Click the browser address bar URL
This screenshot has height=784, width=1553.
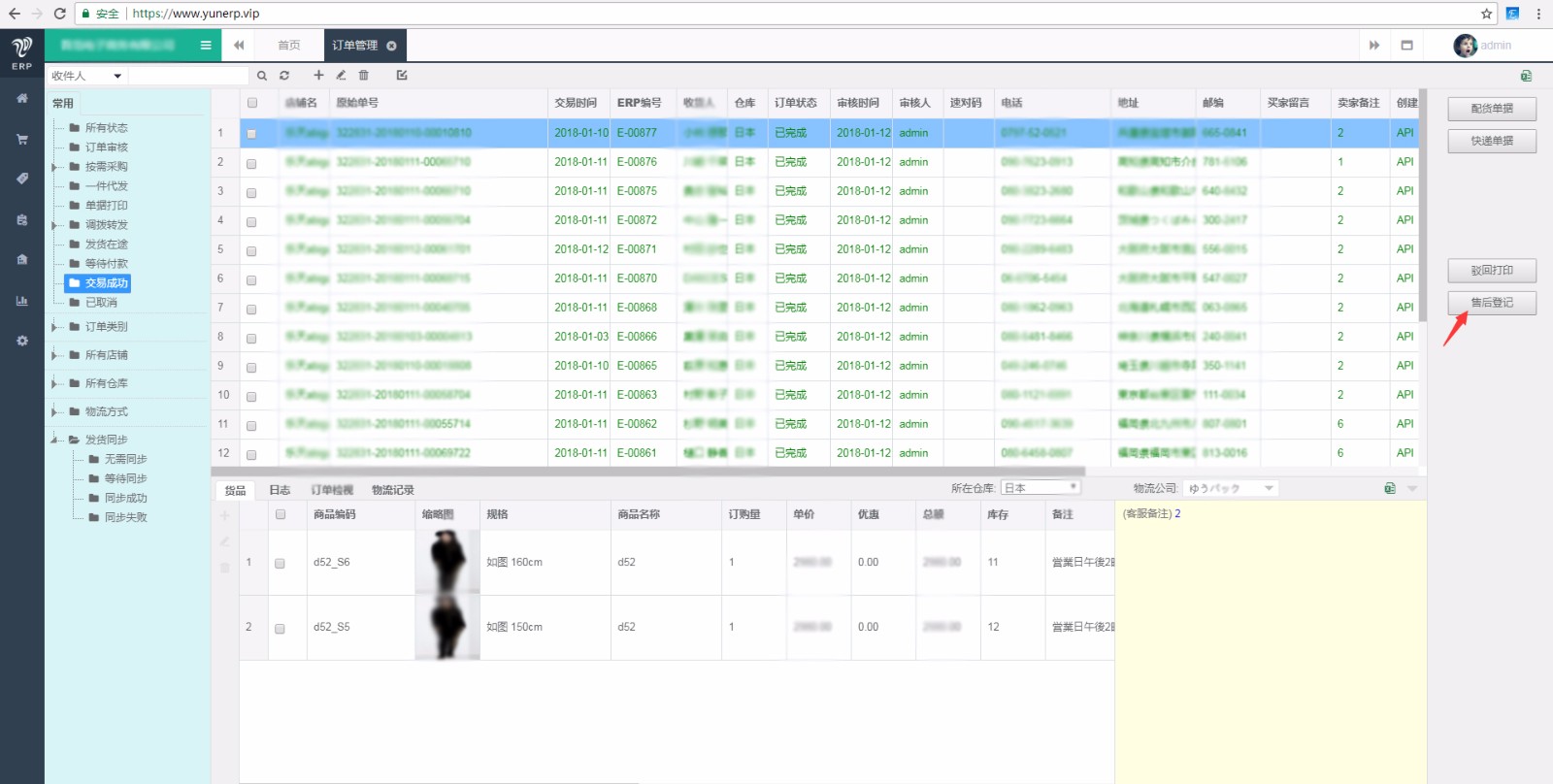pyautogui.click(x=195, y=14)
